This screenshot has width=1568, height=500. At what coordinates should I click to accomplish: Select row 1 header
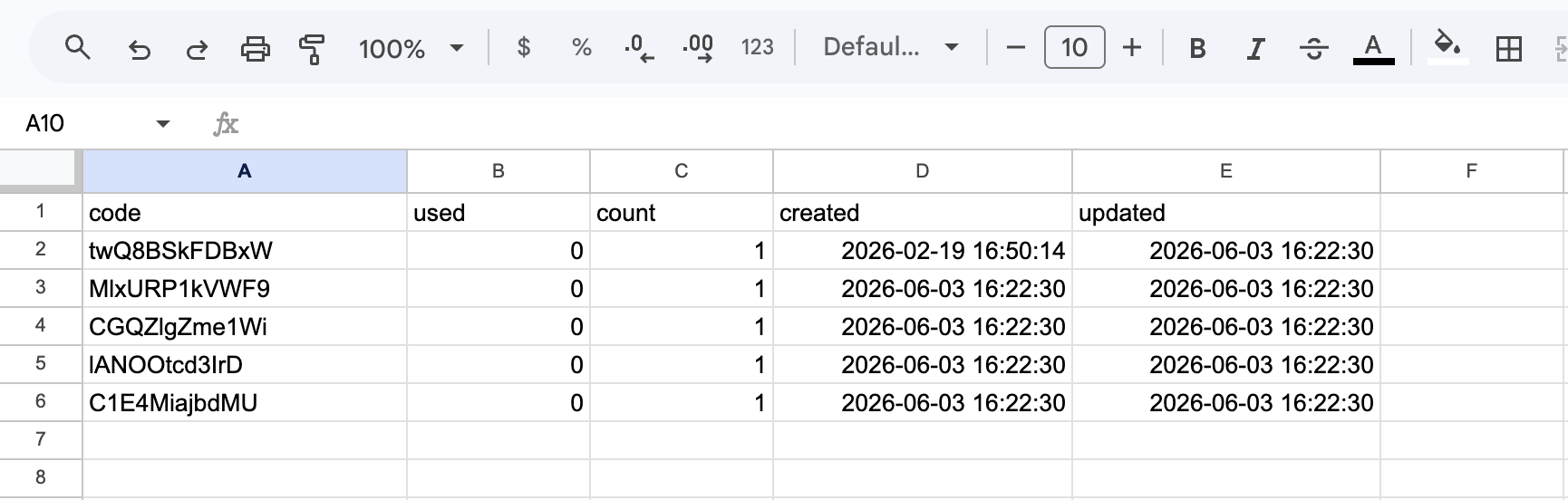(x=41, y=212)
